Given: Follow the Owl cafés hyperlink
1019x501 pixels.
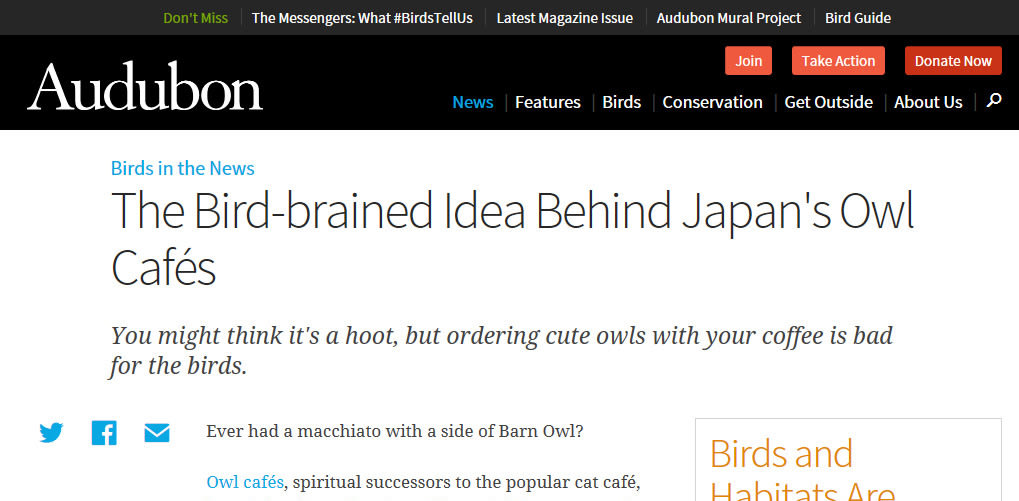Looking at the screenshot, I should point(245,483).
